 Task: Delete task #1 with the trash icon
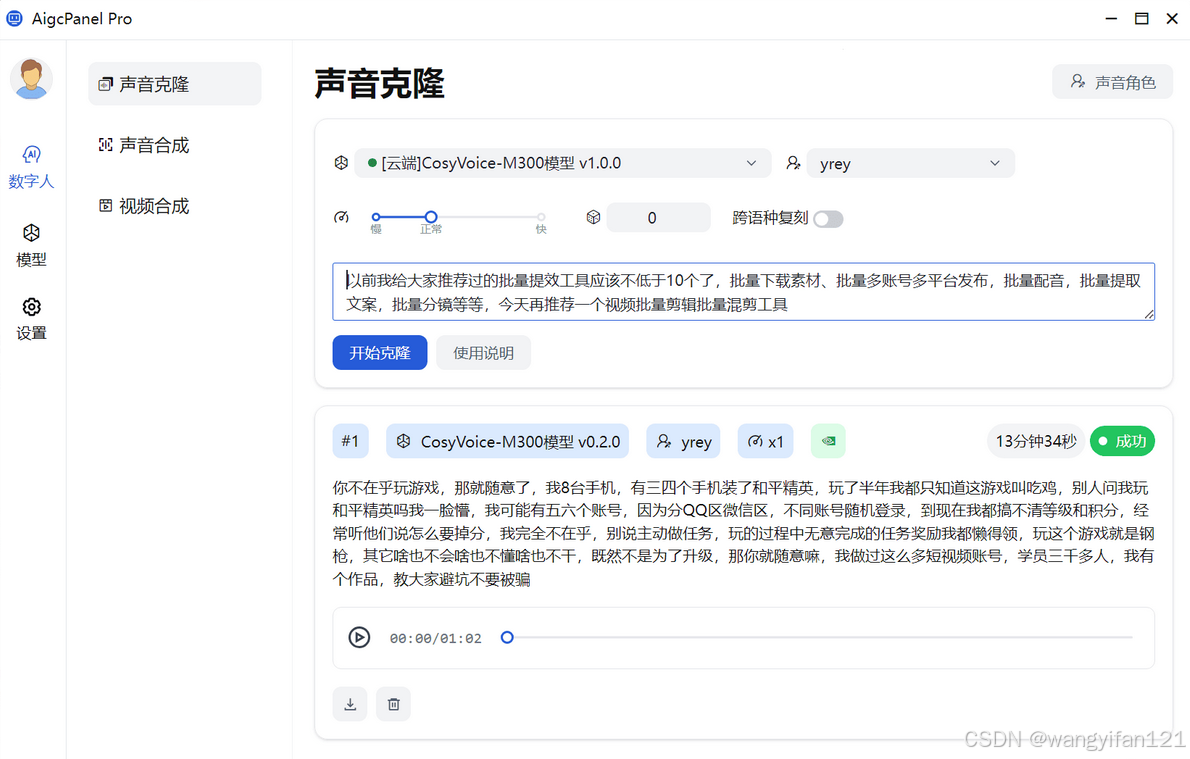(393, 704)
